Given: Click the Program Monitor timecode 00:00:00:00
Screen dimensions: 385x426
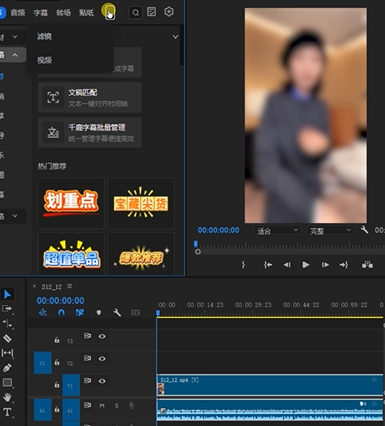Looking at the screenshot, I should point(218,230).
